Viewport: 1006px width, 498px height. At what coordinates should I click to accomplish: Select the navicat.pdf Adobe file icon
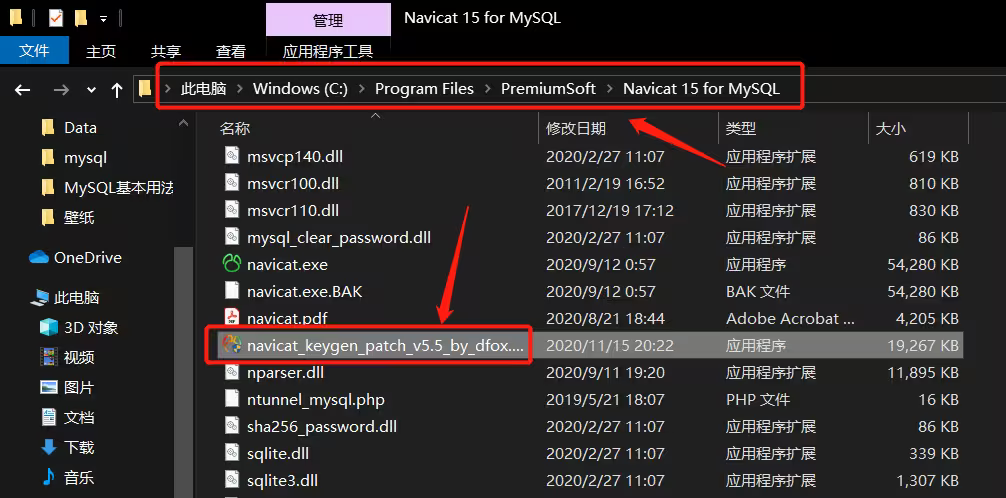[x=231, y=318]
